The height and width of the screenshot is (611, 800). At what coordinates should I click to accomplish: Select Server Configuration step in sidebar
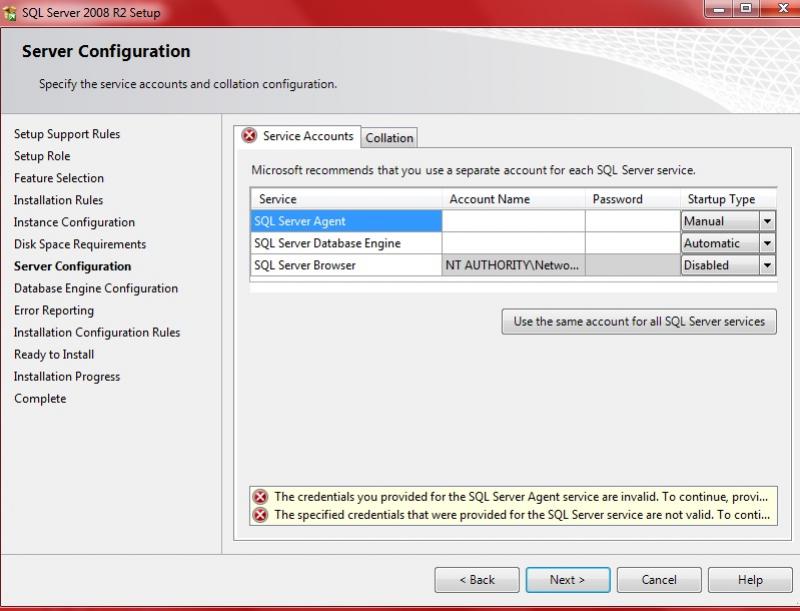tap(72, 266)
